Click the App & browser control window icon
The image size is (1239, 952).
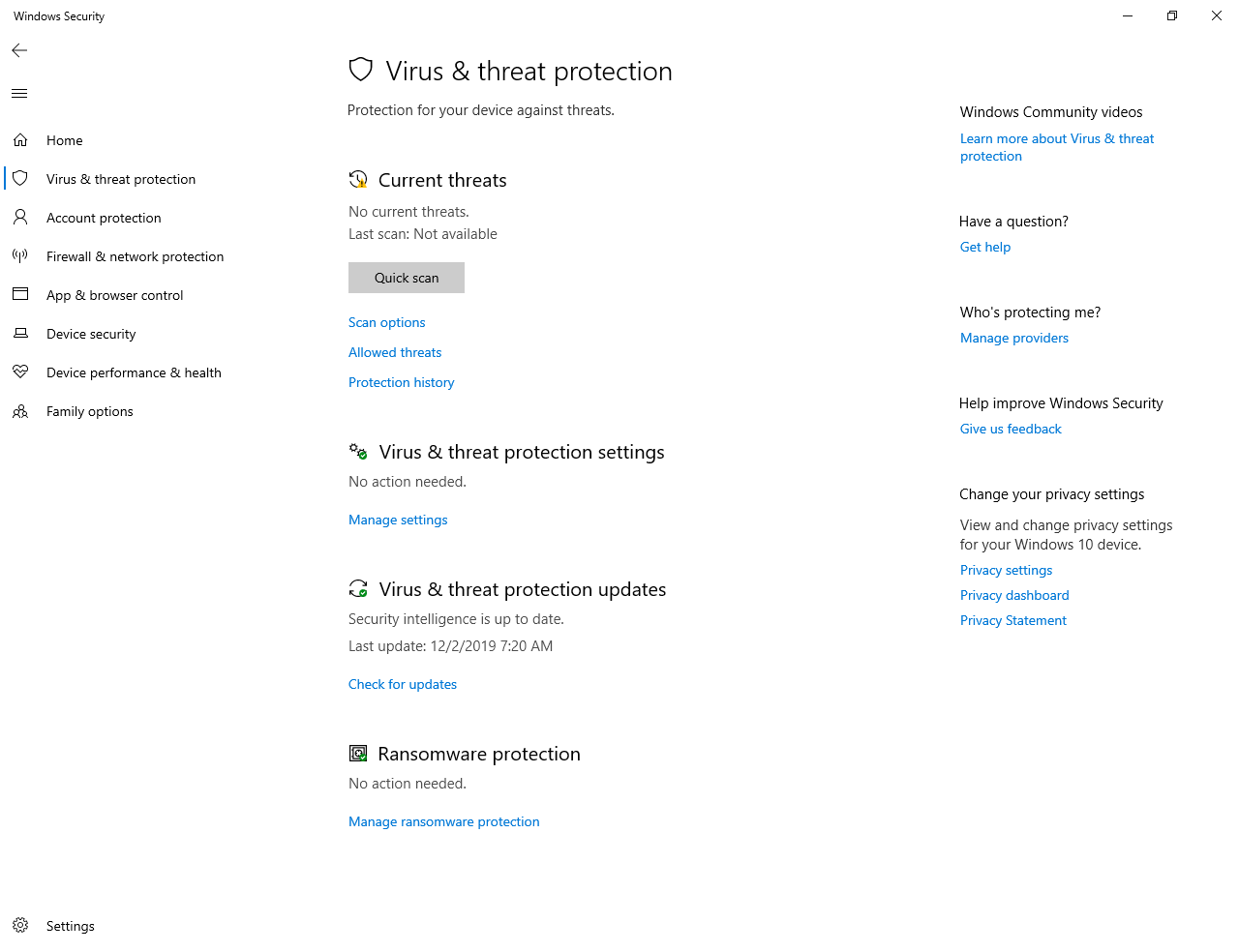click(20, 295)
